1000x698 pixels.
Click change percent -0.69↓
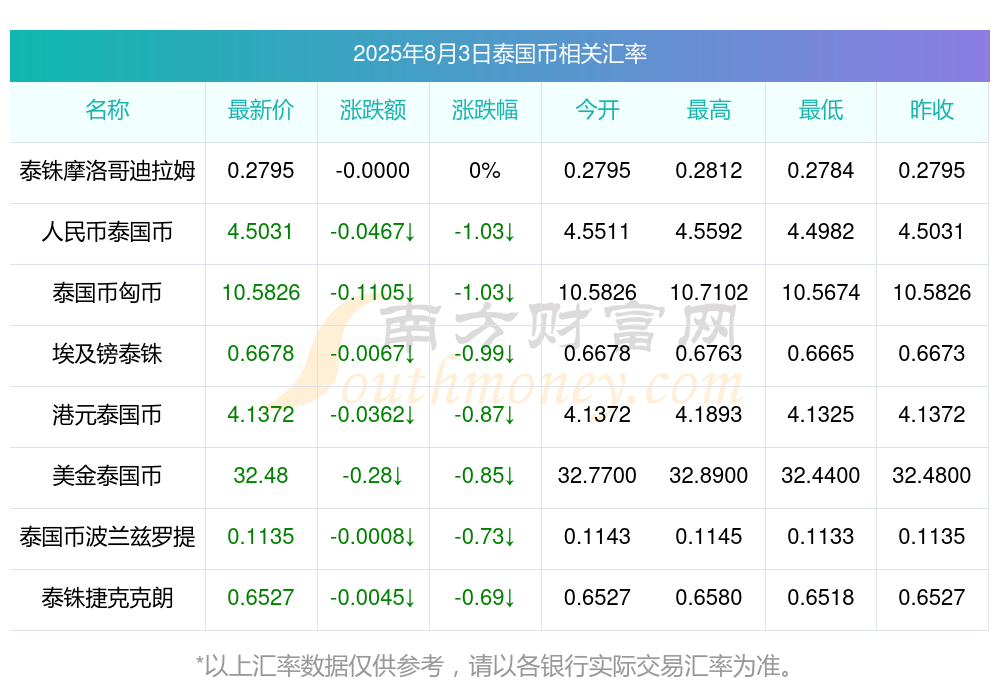tap(485, 598)
